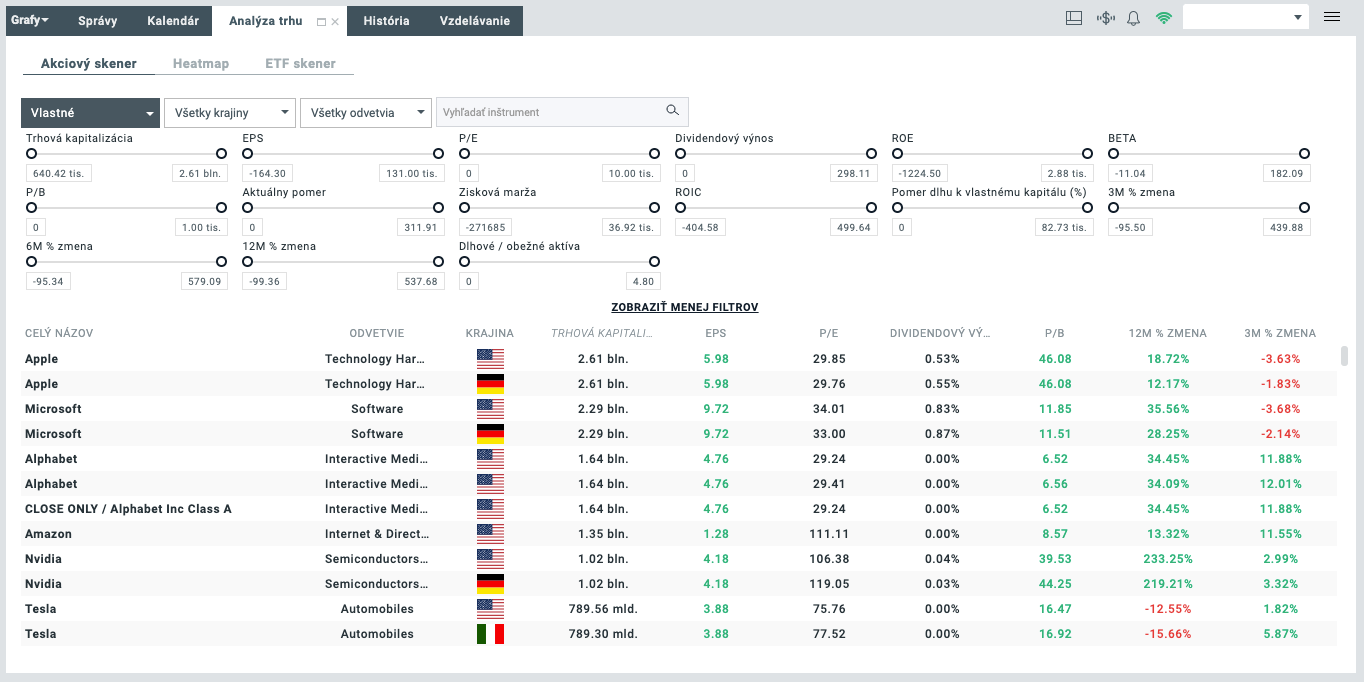
Task: Open the Všetky odvetvia dropdown
Action: 365,113
